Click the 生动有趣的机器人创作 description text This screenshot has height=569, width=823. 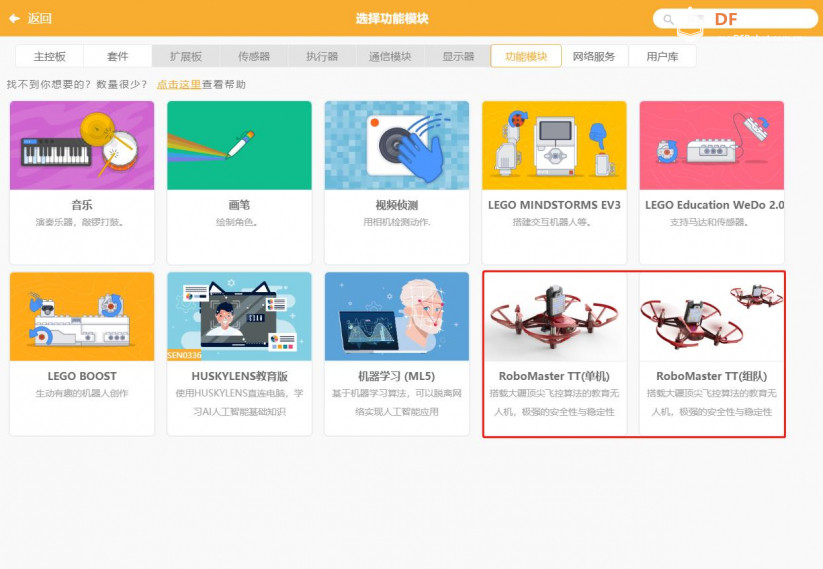[82, 393]
